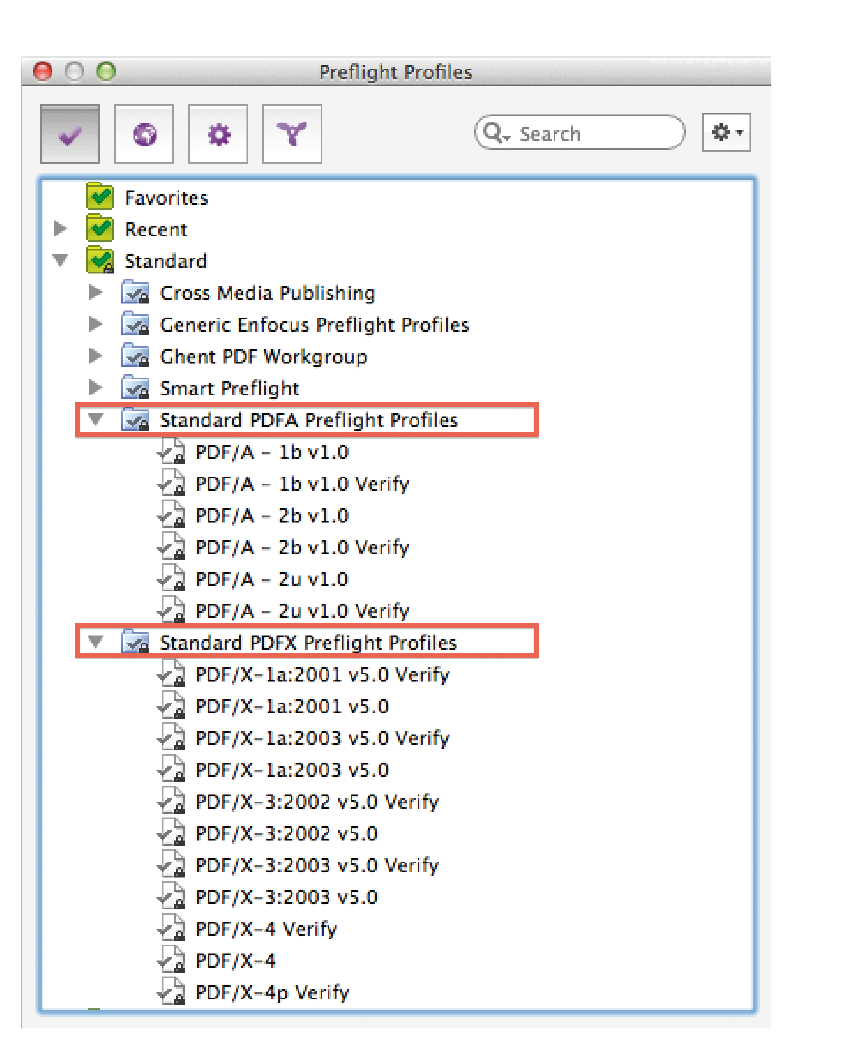865x1062 pixels.
Task: Choose PDF/X-1a:2001 v5.0 Verify profile
Action: (x=322, y=675)
